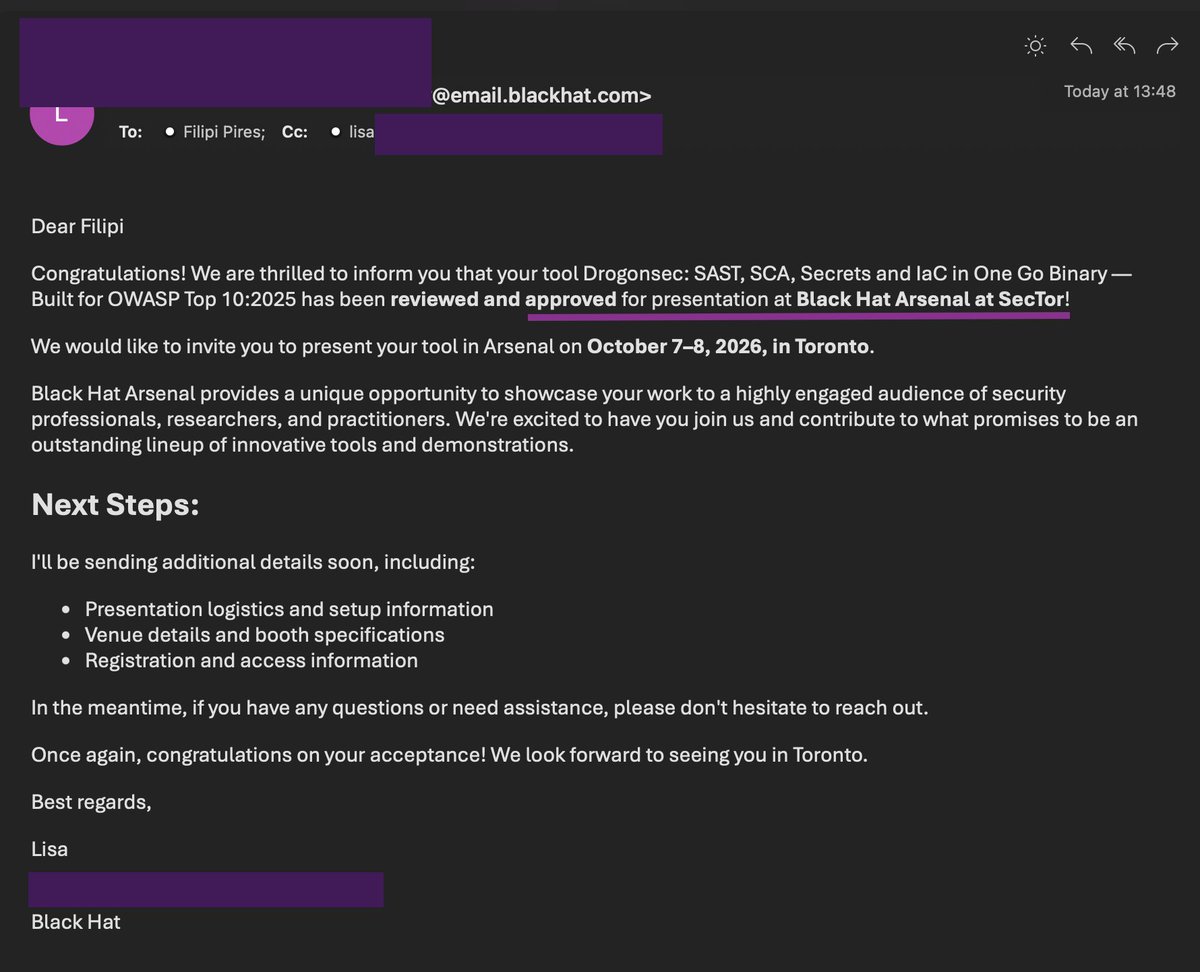This screenshot has width=1200, height=972.
Task: Click the To: field label
Action: tap(131, 132)
